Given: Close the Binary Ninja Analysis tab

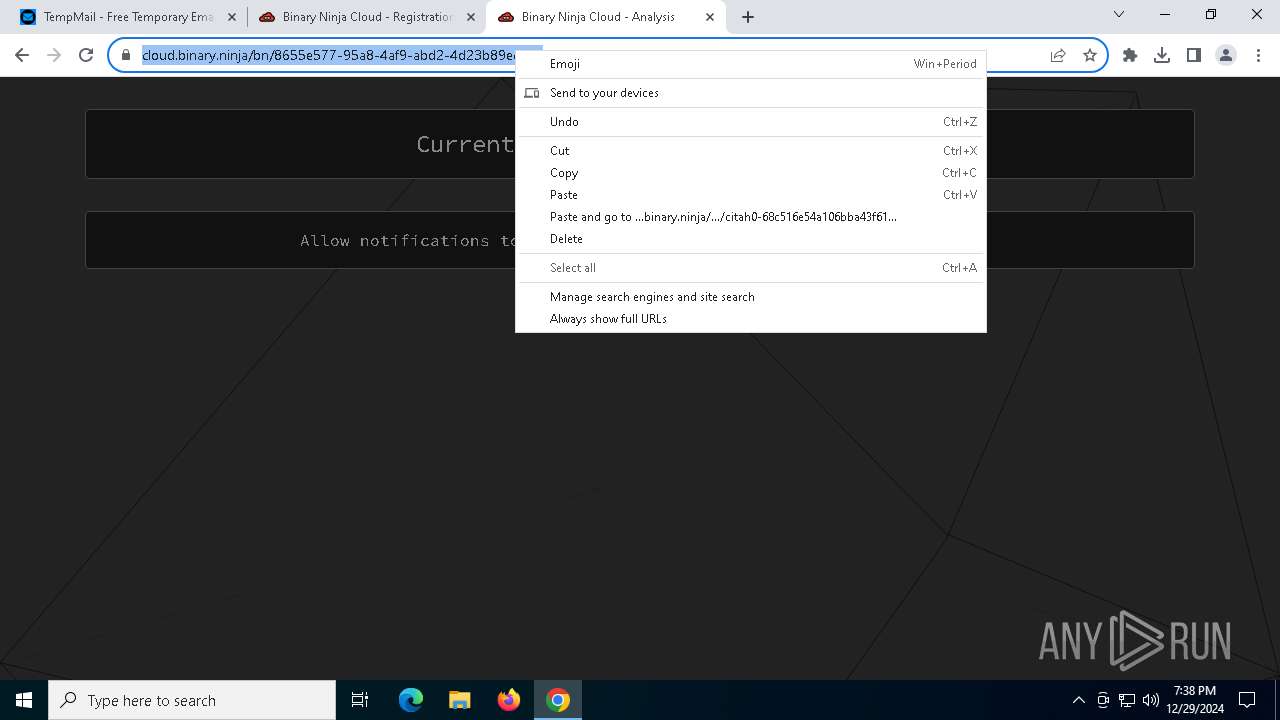Looking at the screenshot, I should click(710, 17).
